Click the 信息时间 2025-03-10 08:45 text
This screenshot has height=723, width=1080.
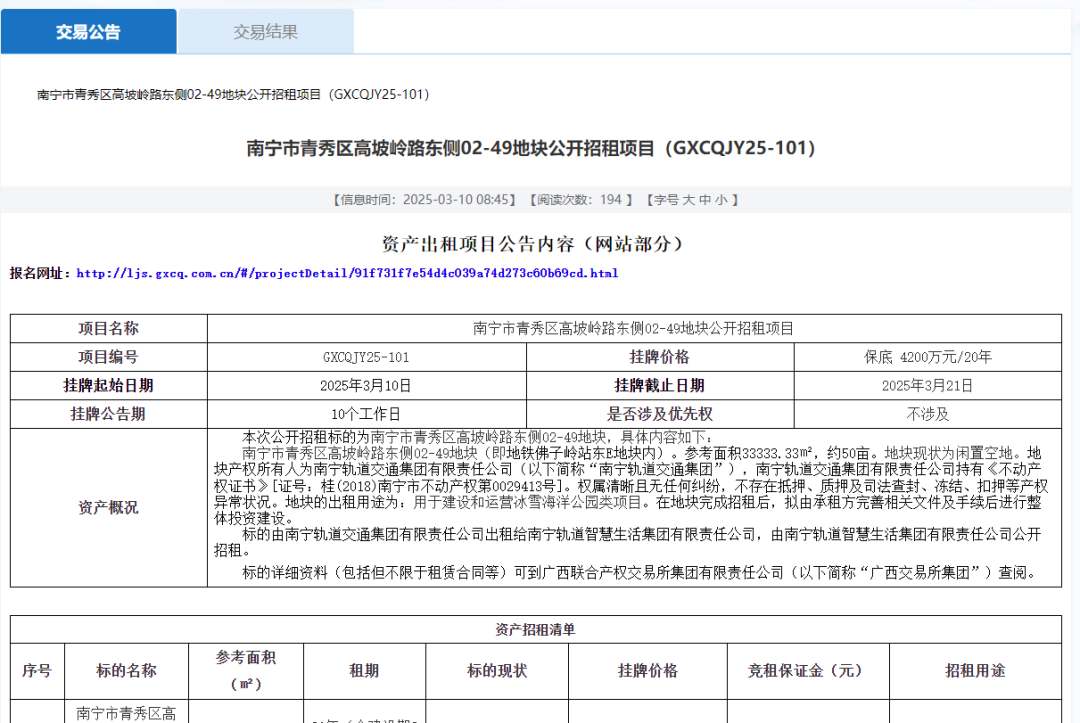click(424, 200)
